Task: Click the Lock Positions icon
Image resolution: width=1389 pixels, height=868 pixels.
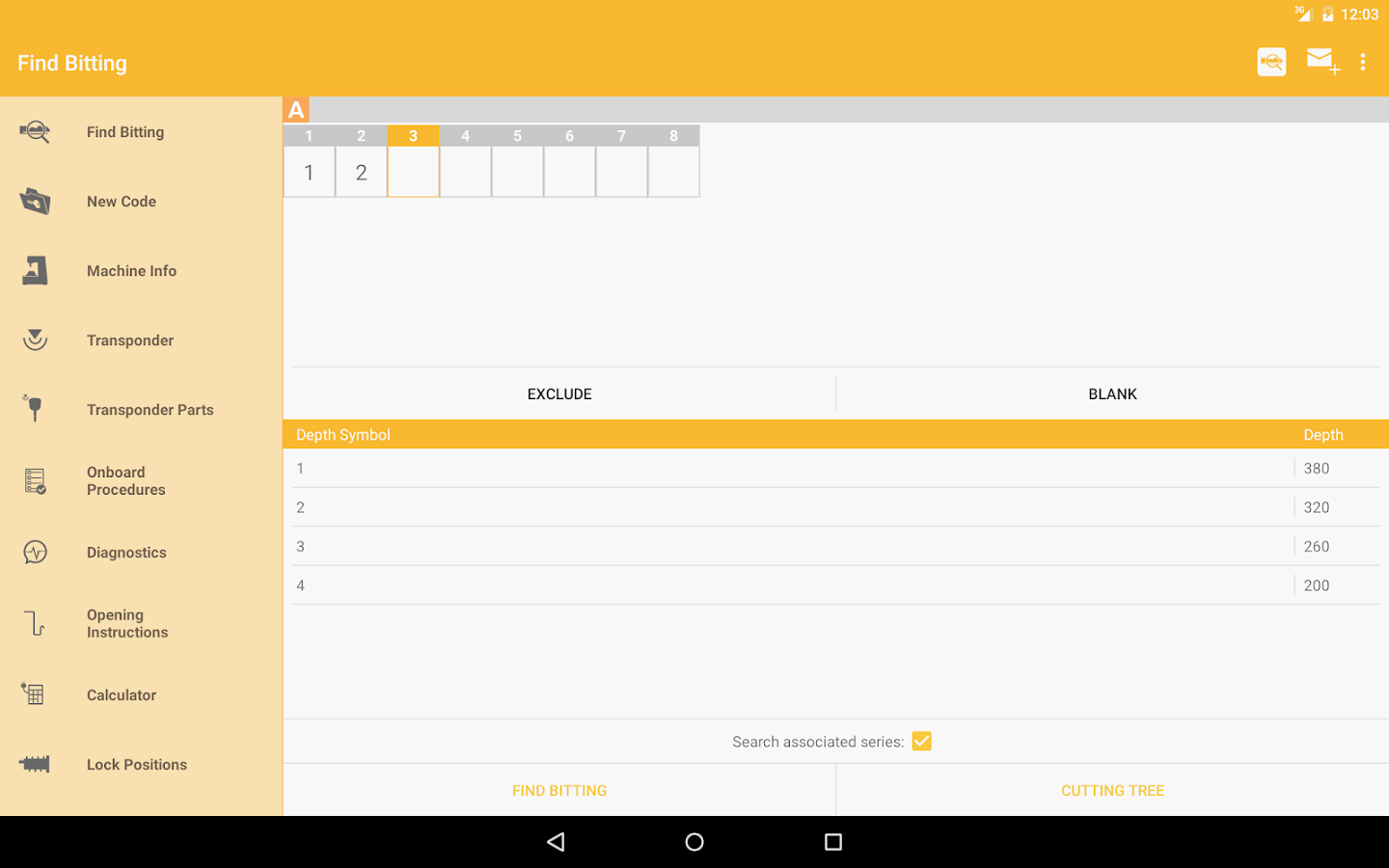Action: pyautogui.click(x=35, y=764)
